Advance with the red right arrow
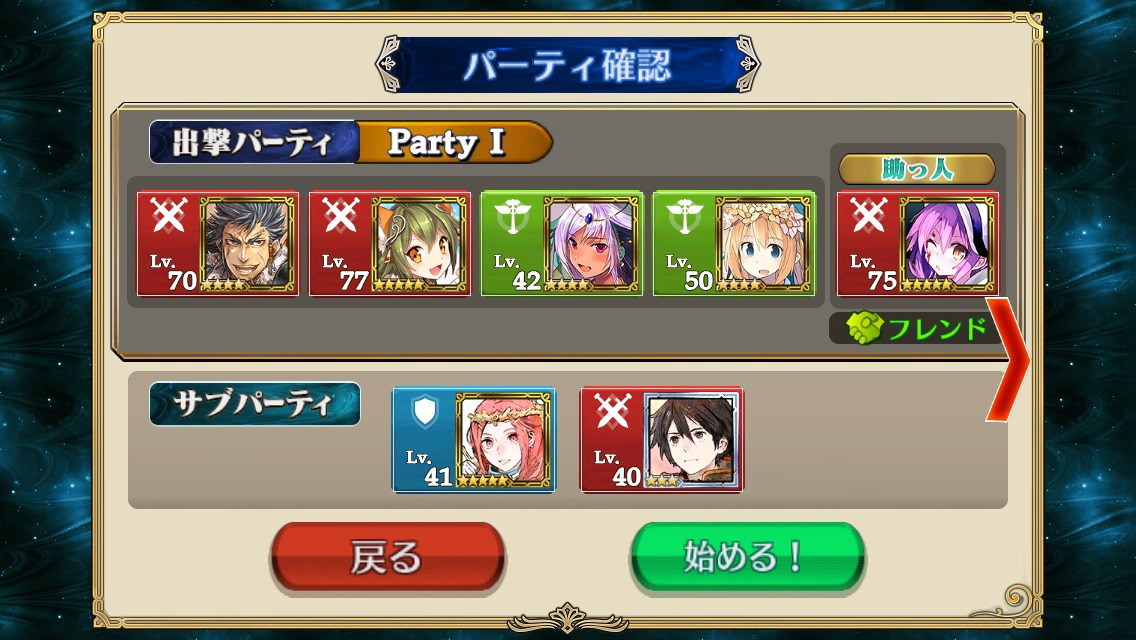The width and height of the screenshot is (1136, 640). click(x=1008, y=359)
